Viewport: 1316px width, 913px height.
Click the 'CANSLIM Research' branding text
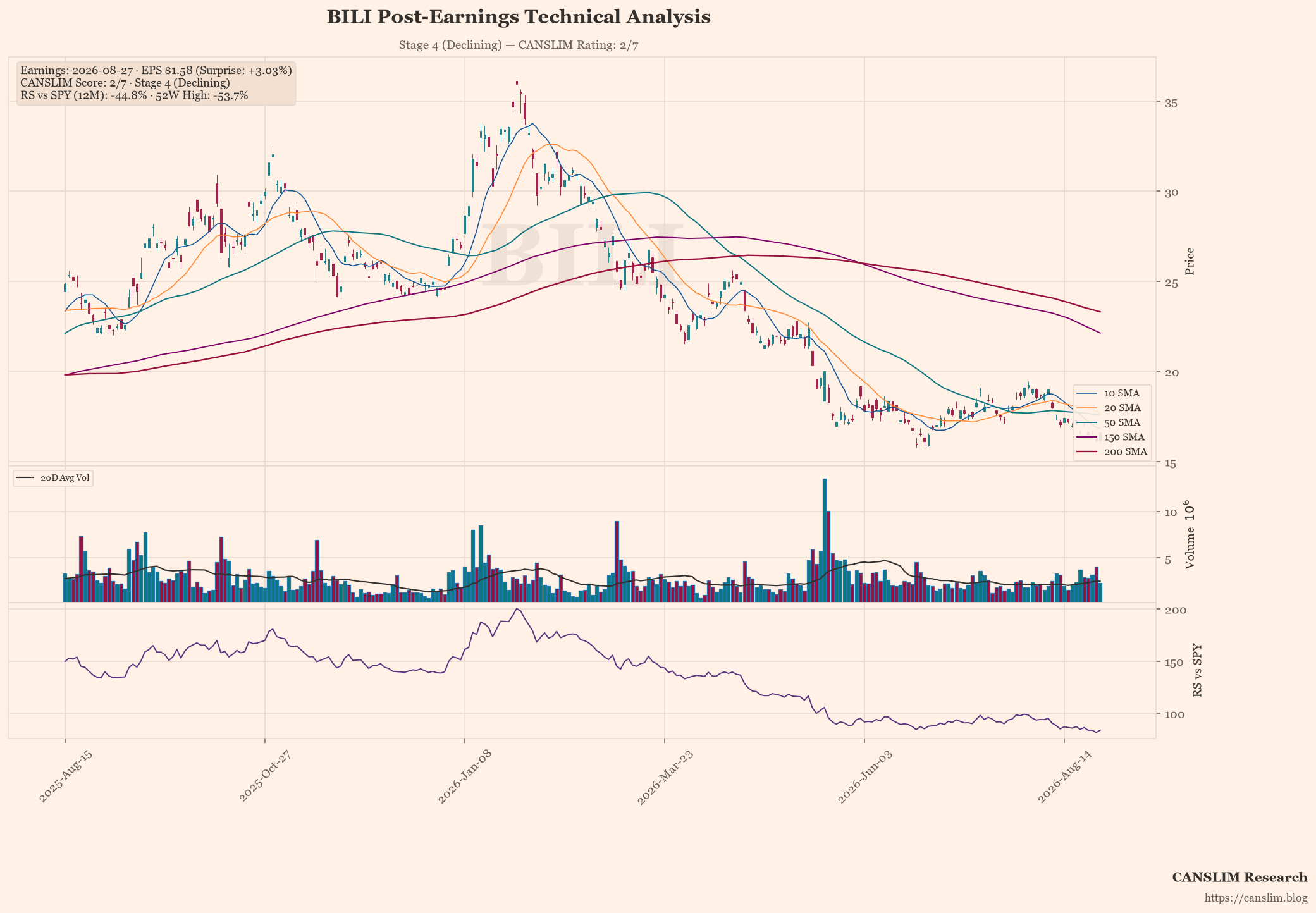1239,877
